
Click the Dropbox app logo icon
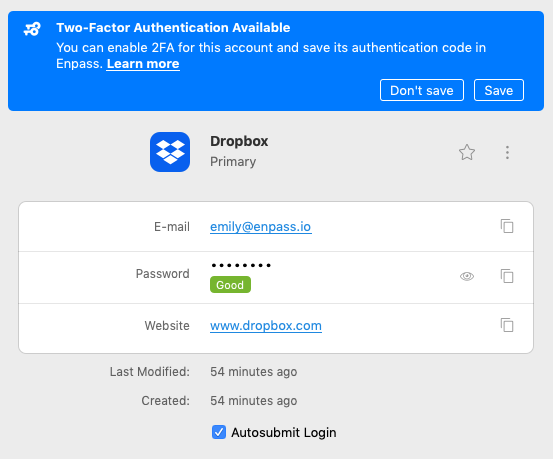(x=170, y=152)
